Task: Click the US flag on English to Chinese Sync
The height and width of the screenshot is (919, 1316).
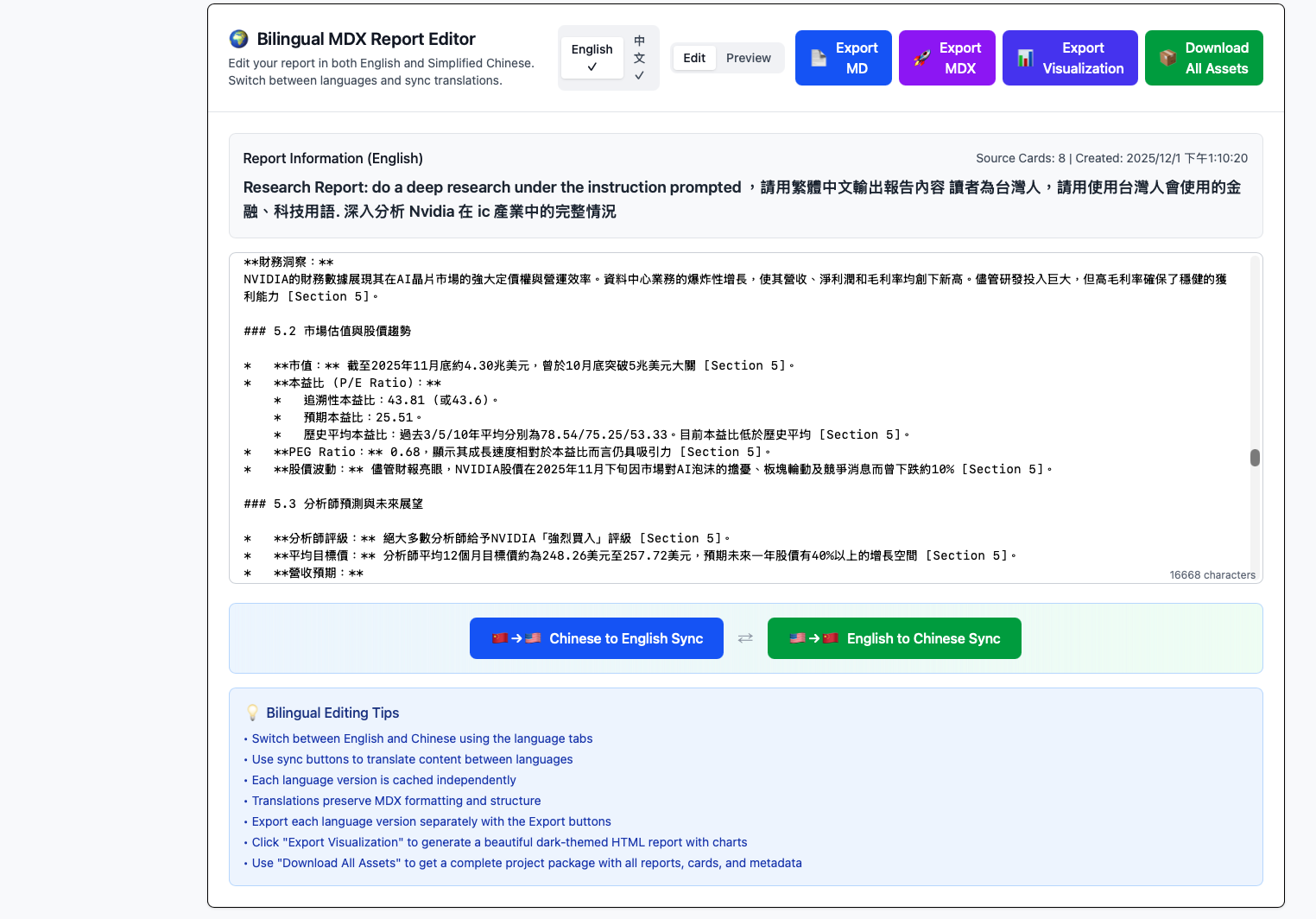Action: (798, 638)
